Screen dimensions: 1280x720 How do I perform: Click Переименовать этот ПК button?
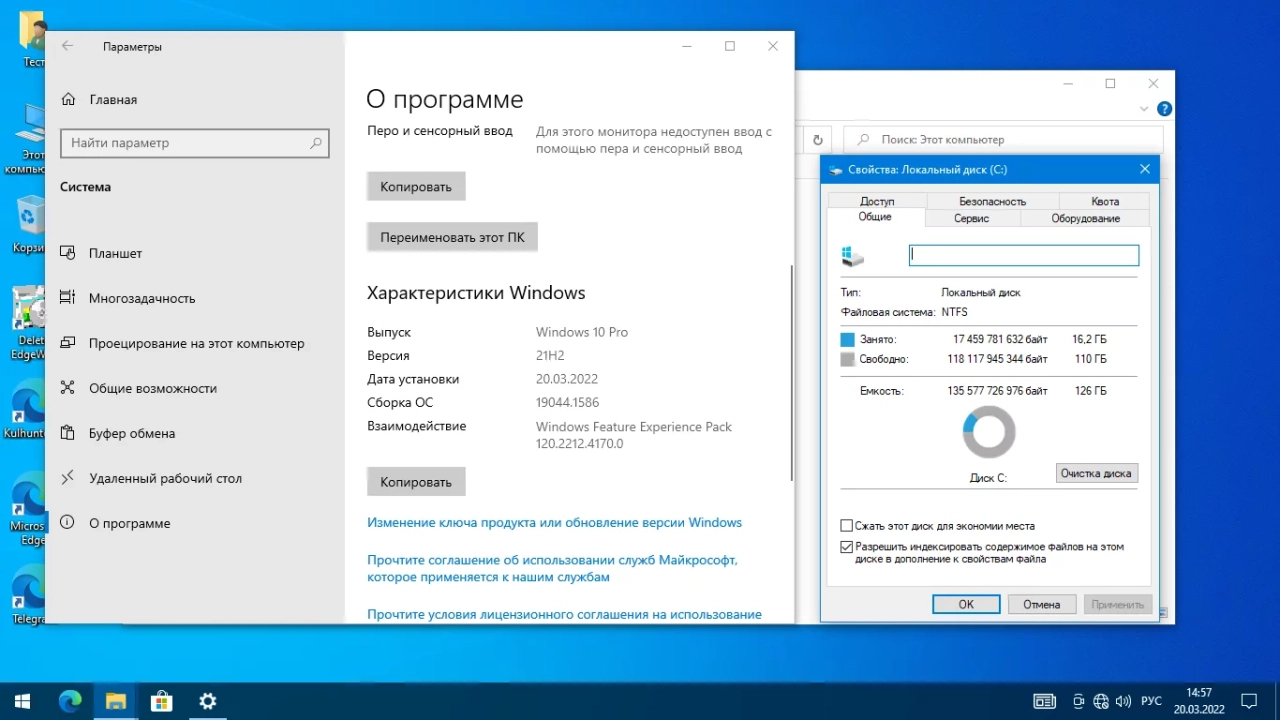point(452,238)
